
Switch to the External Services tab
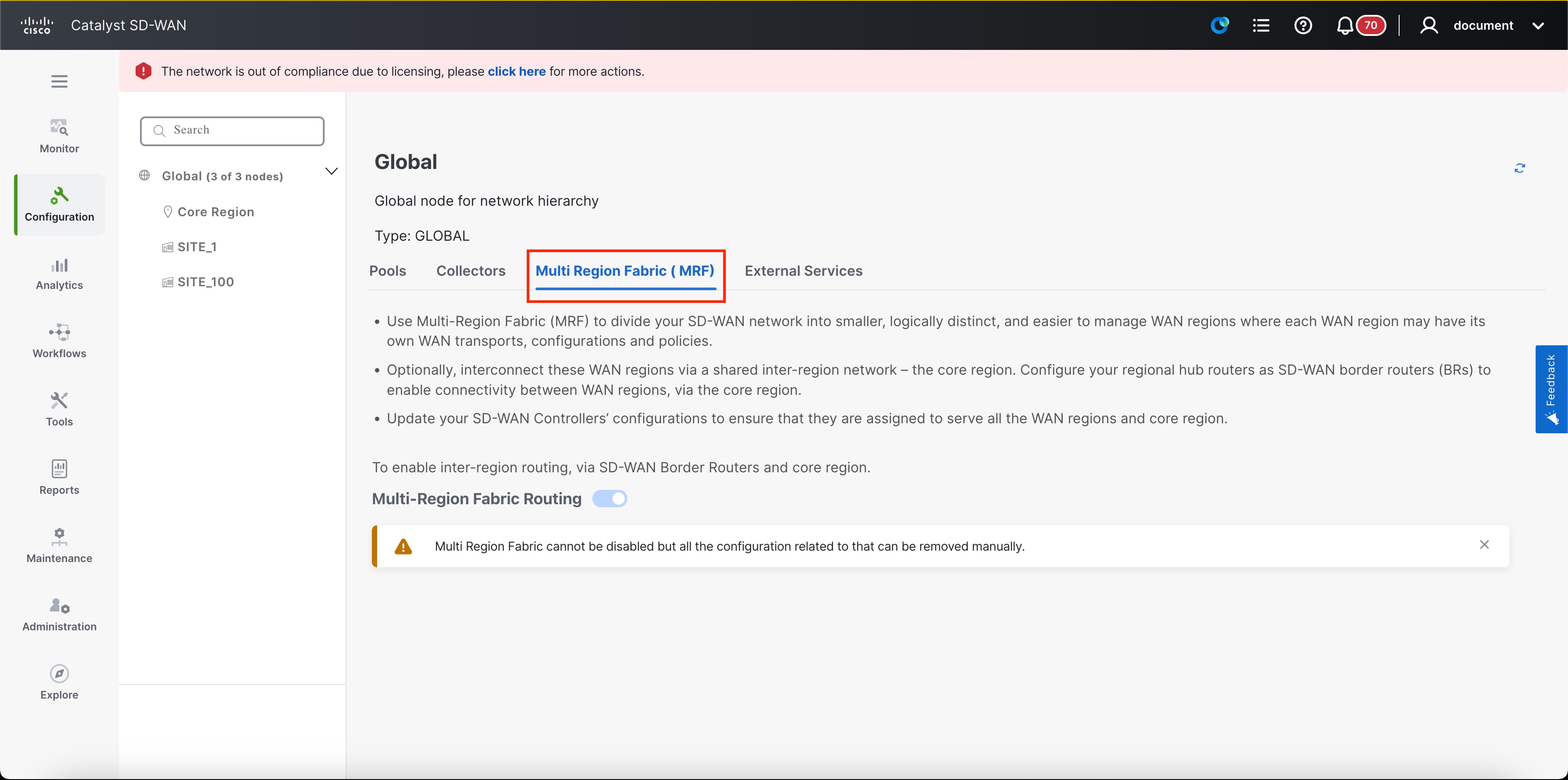click(x=804, y=271)
